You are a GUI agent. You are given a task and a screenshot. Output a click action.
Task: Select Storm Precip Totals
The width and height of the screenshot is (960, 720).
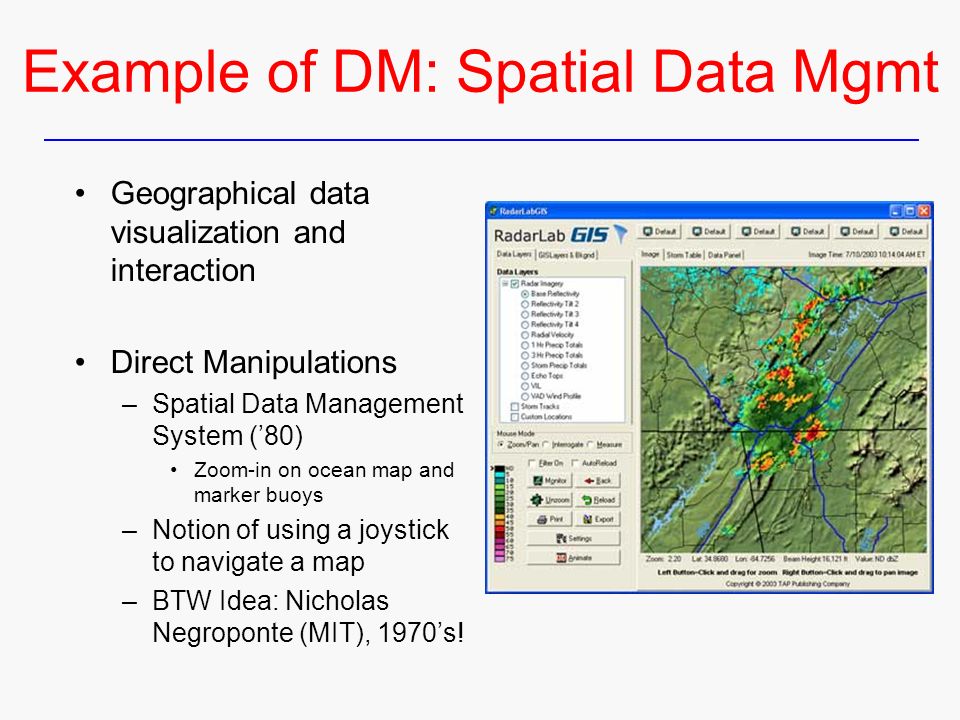pyautogui.click(x=525, y=366)
